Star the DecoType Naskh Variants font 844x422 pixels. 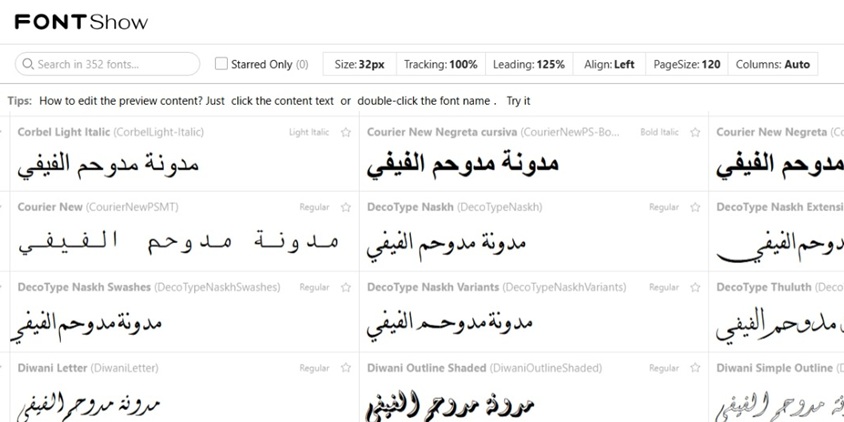[696, 288]
